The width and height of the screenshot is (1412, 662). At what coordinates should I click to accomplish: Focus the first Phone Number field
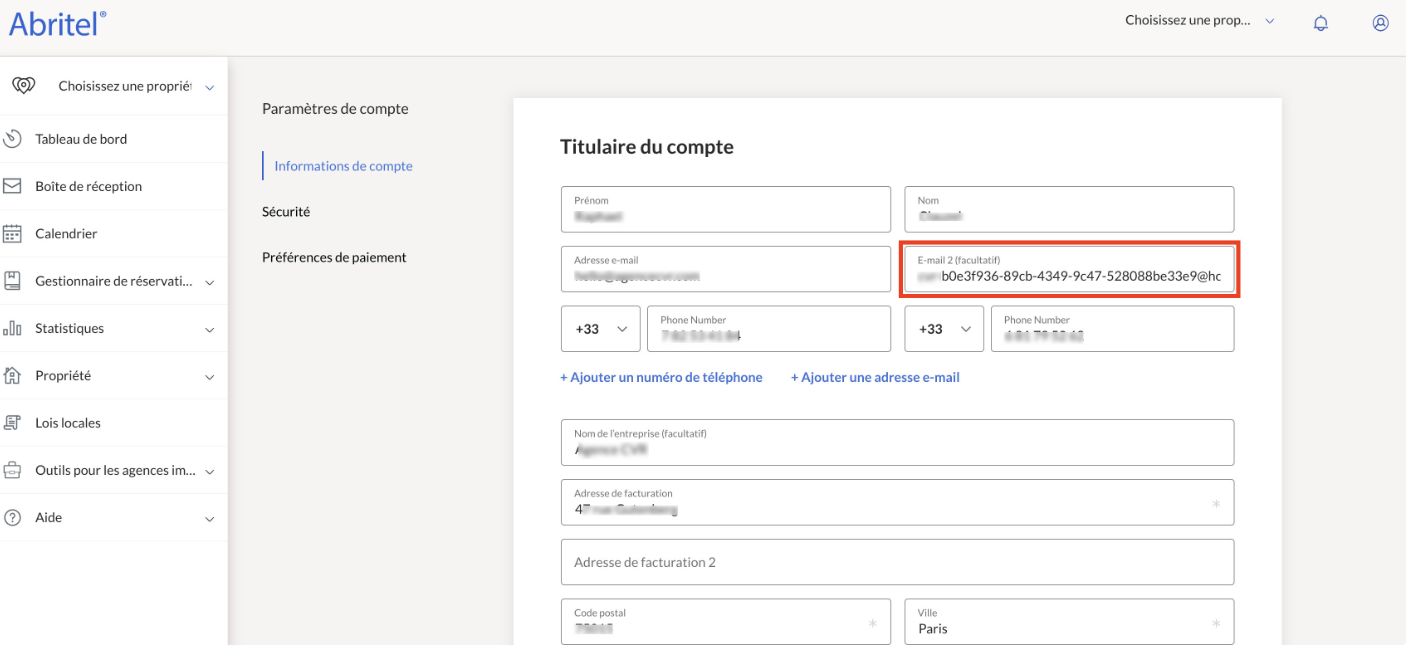pyautogui.click(x=769, y=329)
